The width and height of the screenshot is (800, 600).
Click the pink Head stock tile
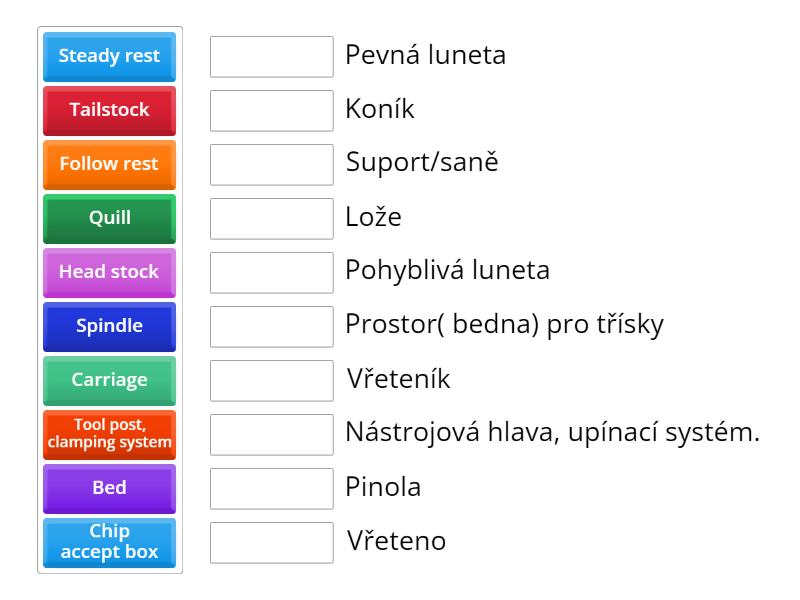click(109, 272)
